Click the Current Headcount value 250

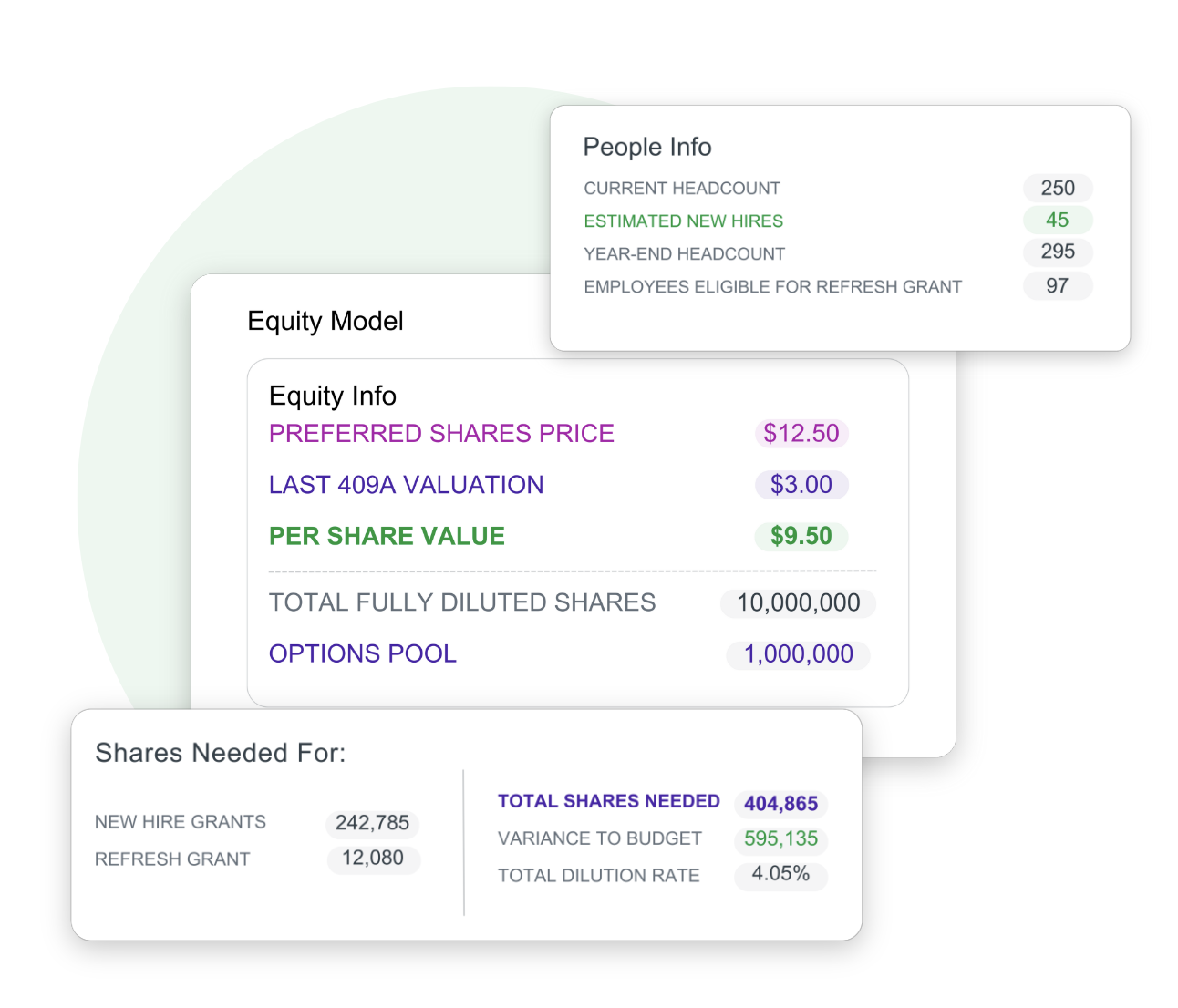pos(1058,188)
